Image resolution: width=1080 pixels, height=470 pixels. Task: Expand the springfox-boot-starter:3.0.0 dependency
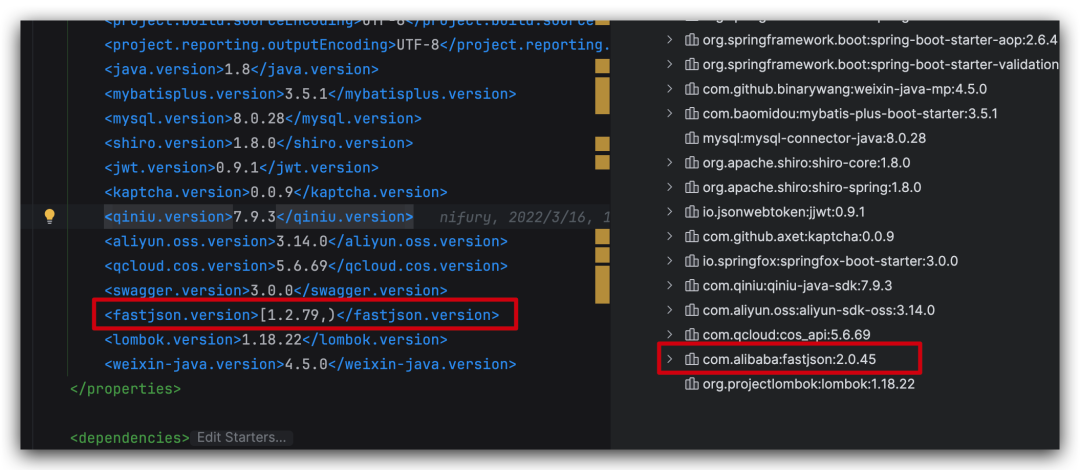coord(669,260)
